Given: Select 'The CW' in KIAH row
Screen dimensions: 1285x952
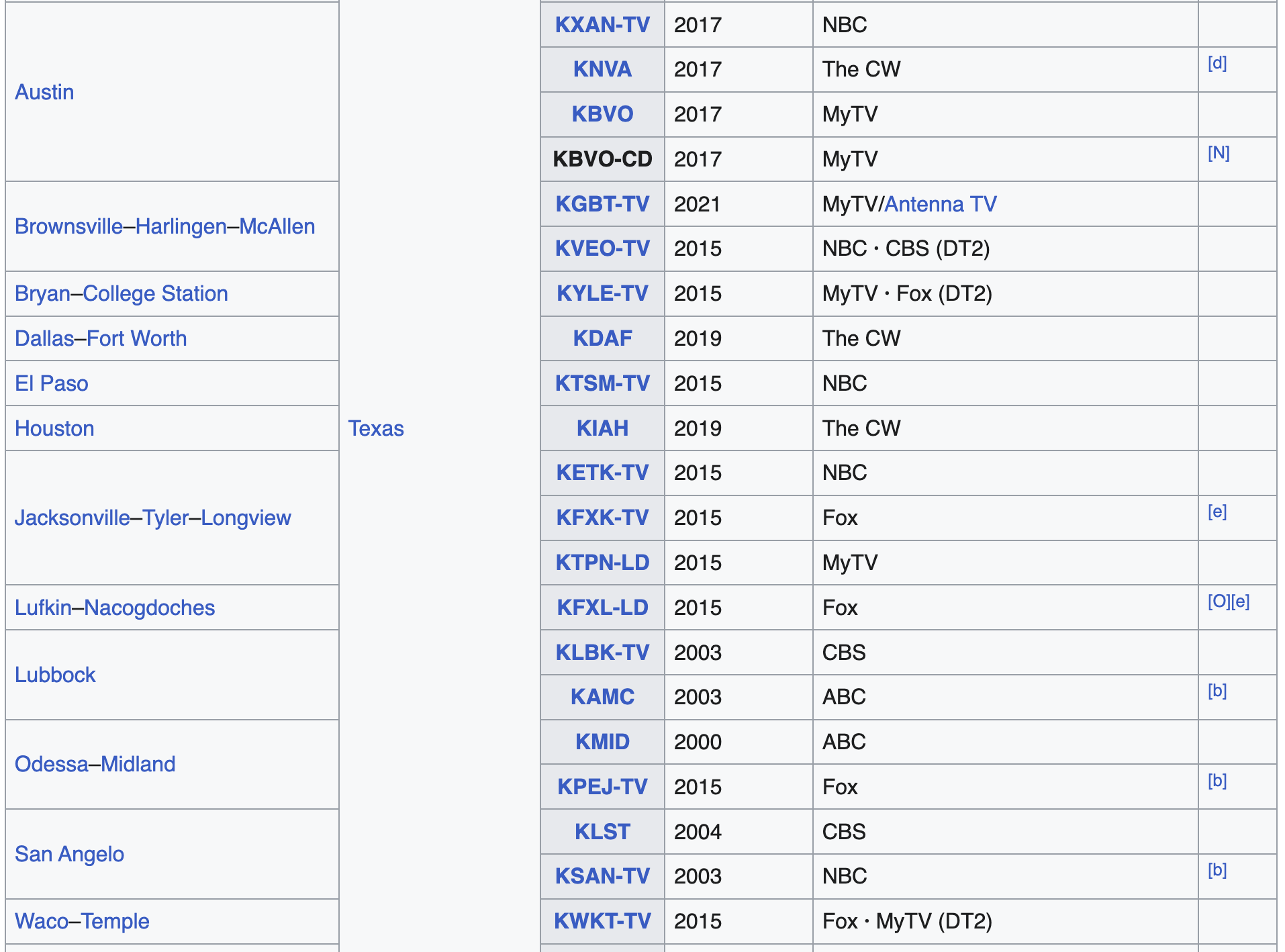Looking at the screenshot, I should [x=861, y=428].
